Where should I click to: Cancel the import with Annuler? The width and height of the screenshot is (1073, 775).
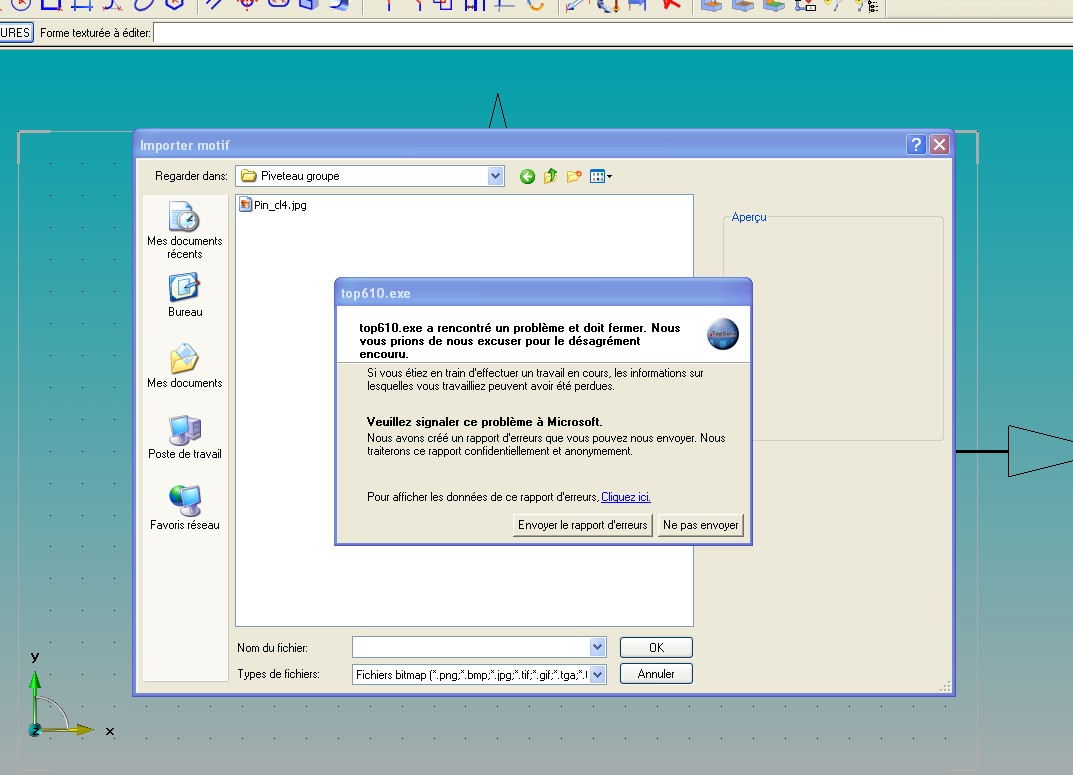(x=656, y=674)
